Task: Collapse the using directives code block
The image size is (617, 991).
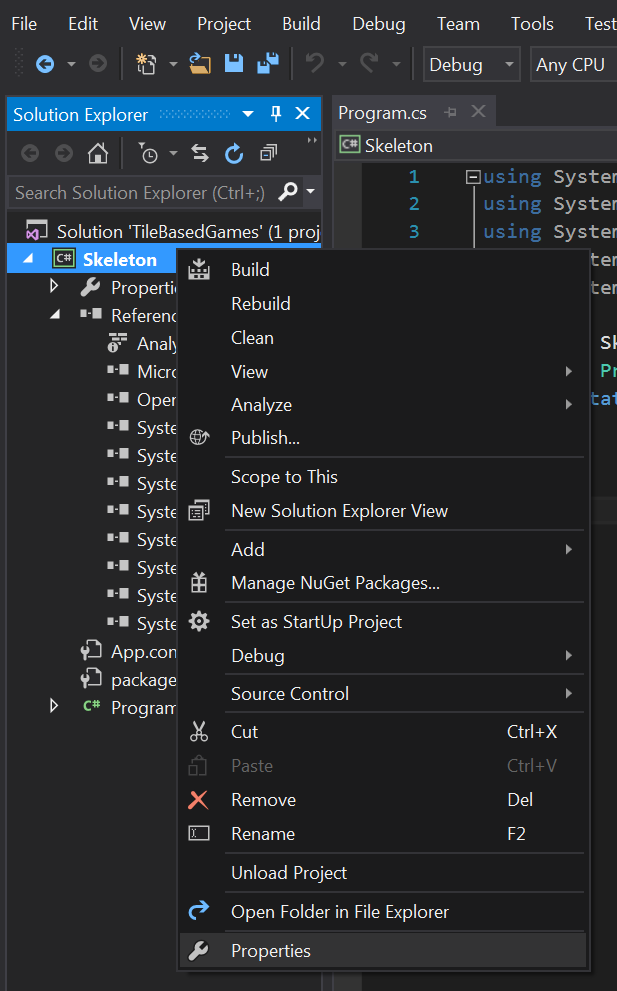Action: (472, 177)
